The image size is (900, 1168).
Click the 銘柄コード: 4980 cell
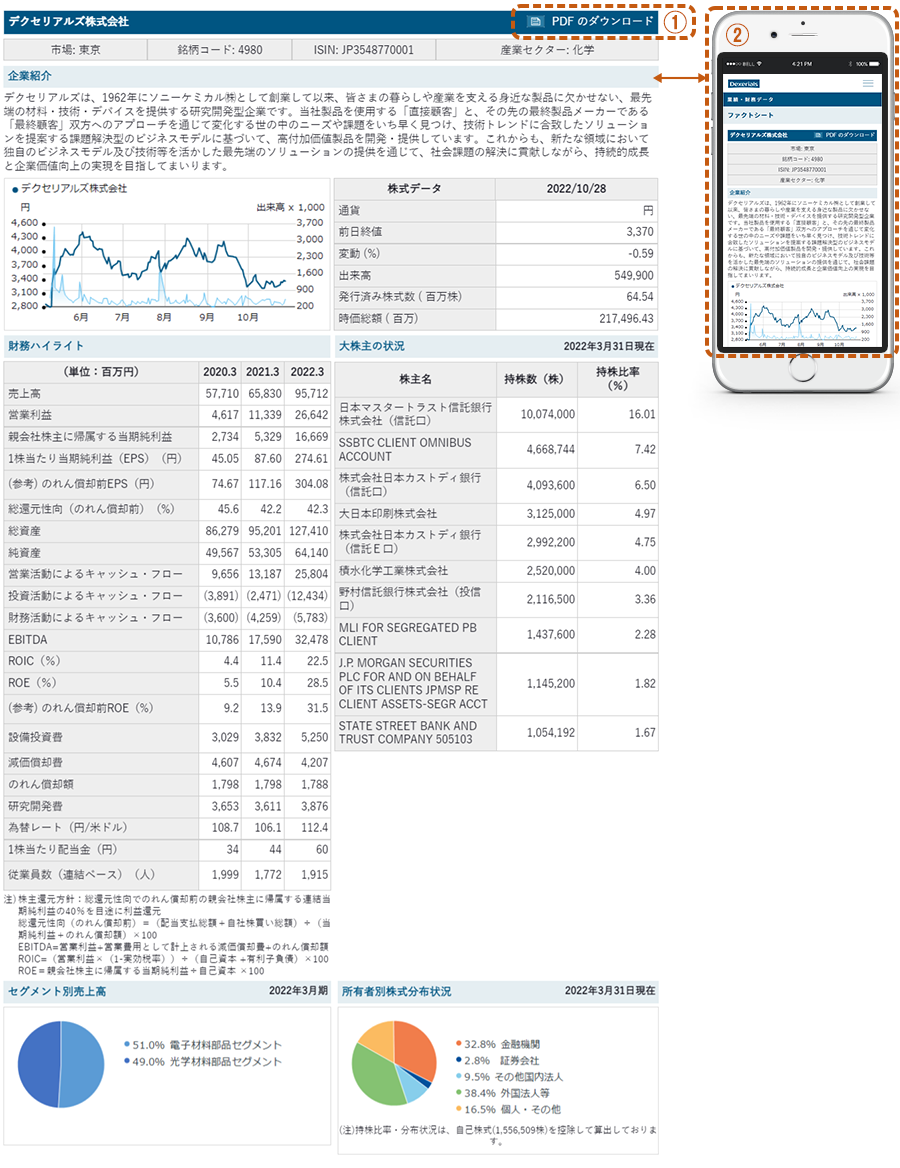point(220,50)
